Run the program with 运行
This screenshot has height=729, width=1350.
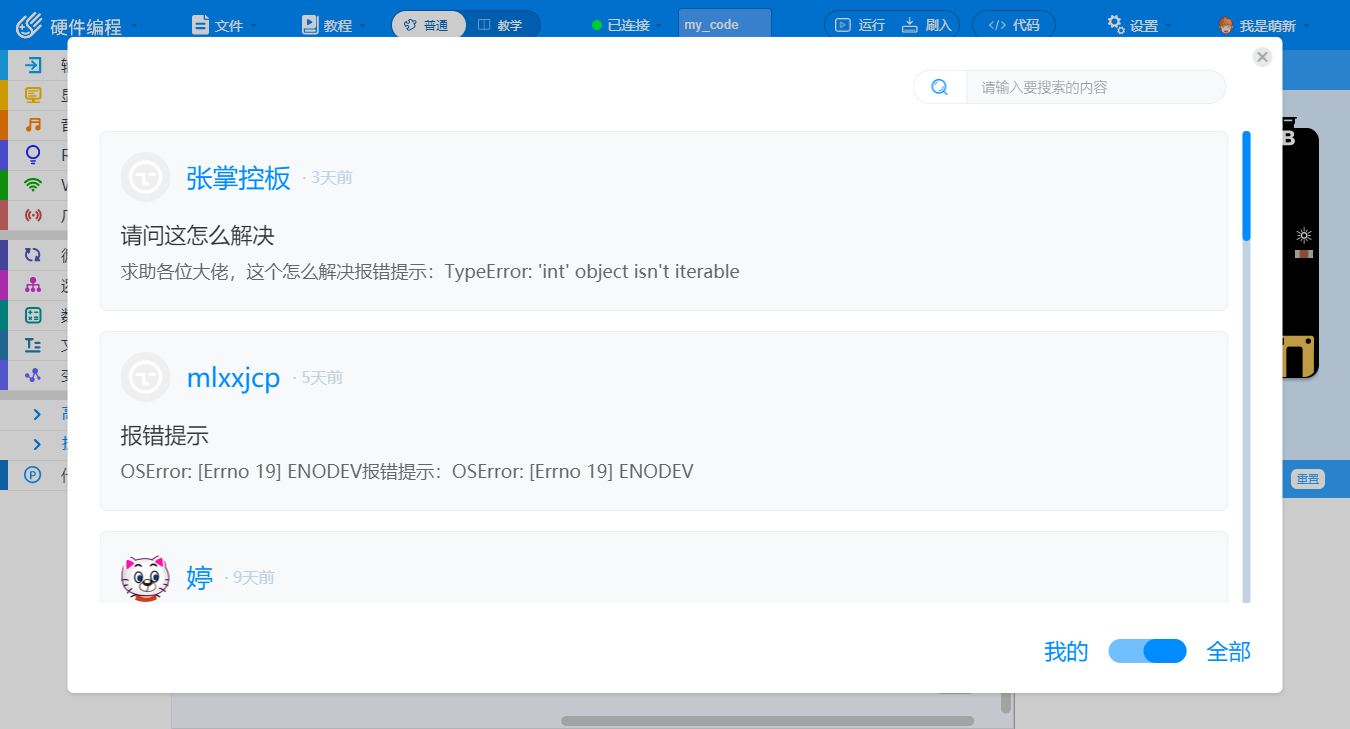point(860,25)
